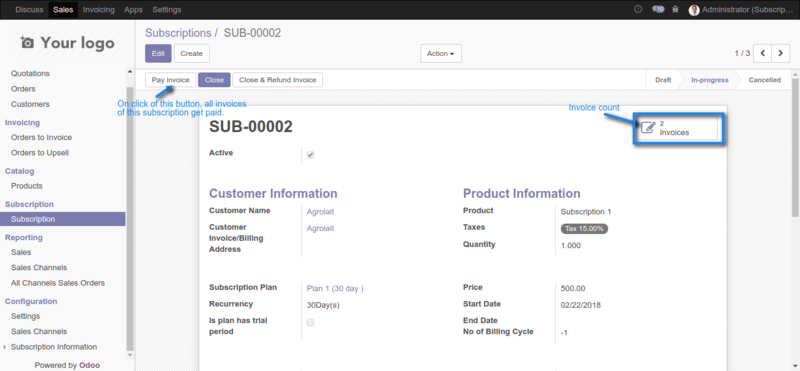
Task: Click the Administrator avatar image
Action: pyautogui.click(x=694, y=10)
